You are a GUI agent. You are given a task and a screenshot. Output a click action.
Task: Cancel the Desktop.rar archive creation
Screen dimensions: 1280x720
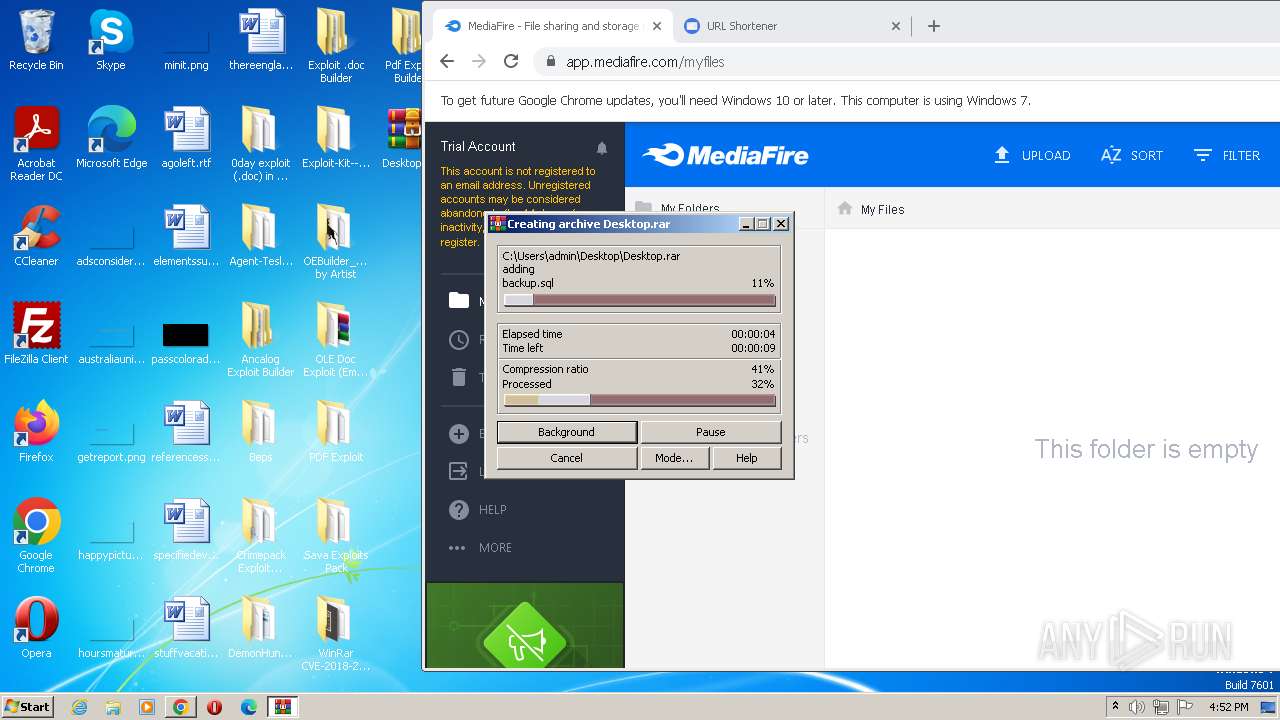click(x=566, y=458)
